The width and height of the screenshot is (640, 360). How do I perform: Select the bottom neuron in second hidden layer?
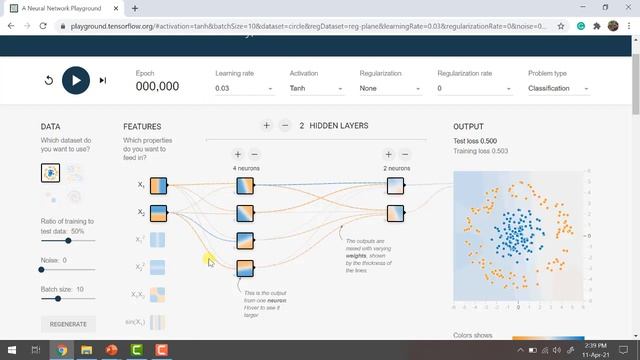click(x=396, y=213)
